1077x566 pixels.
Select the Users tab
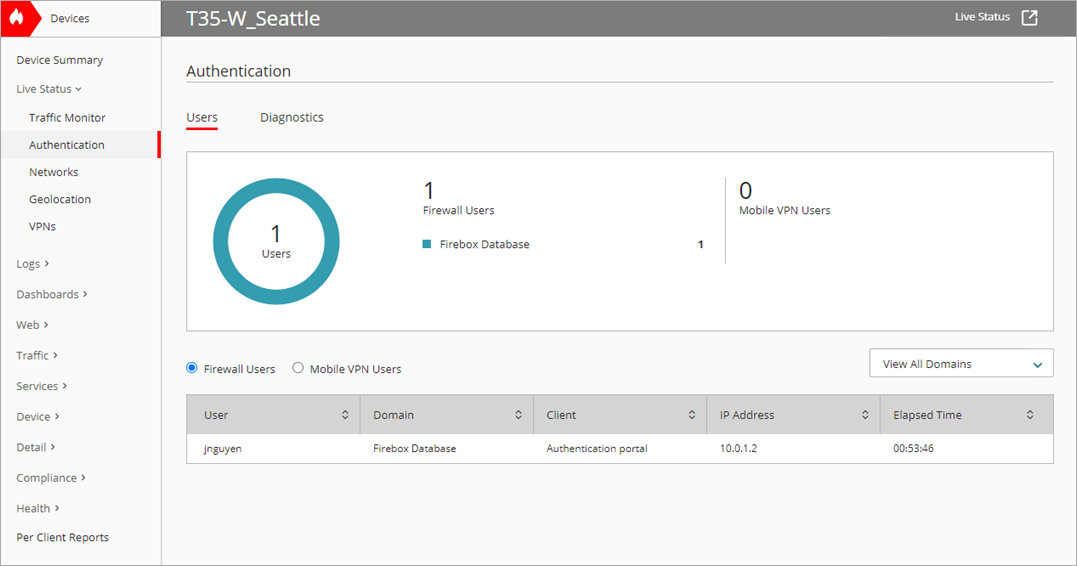coord(202,117)
